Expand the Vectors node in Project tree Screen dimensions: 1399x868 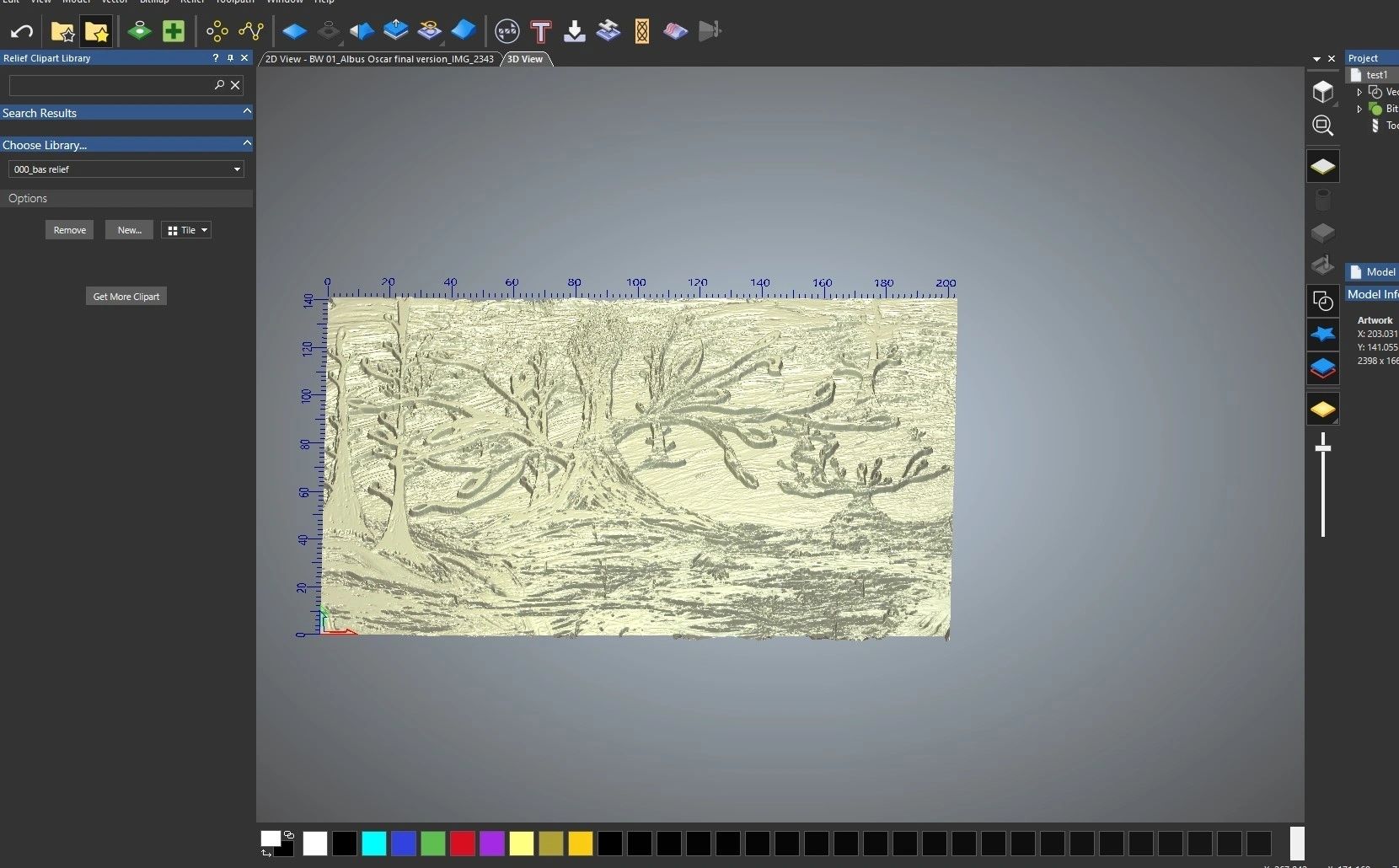(1359, 92)
